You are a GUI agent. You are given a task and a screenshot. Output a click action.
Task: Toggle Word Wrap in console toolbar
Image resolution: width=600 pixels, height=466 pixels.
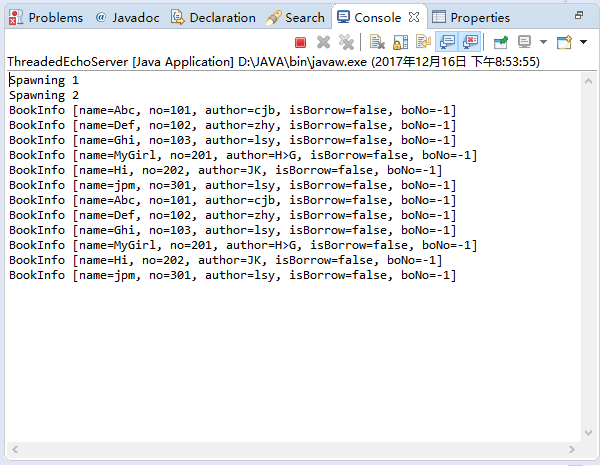click(x=424, y=42)
